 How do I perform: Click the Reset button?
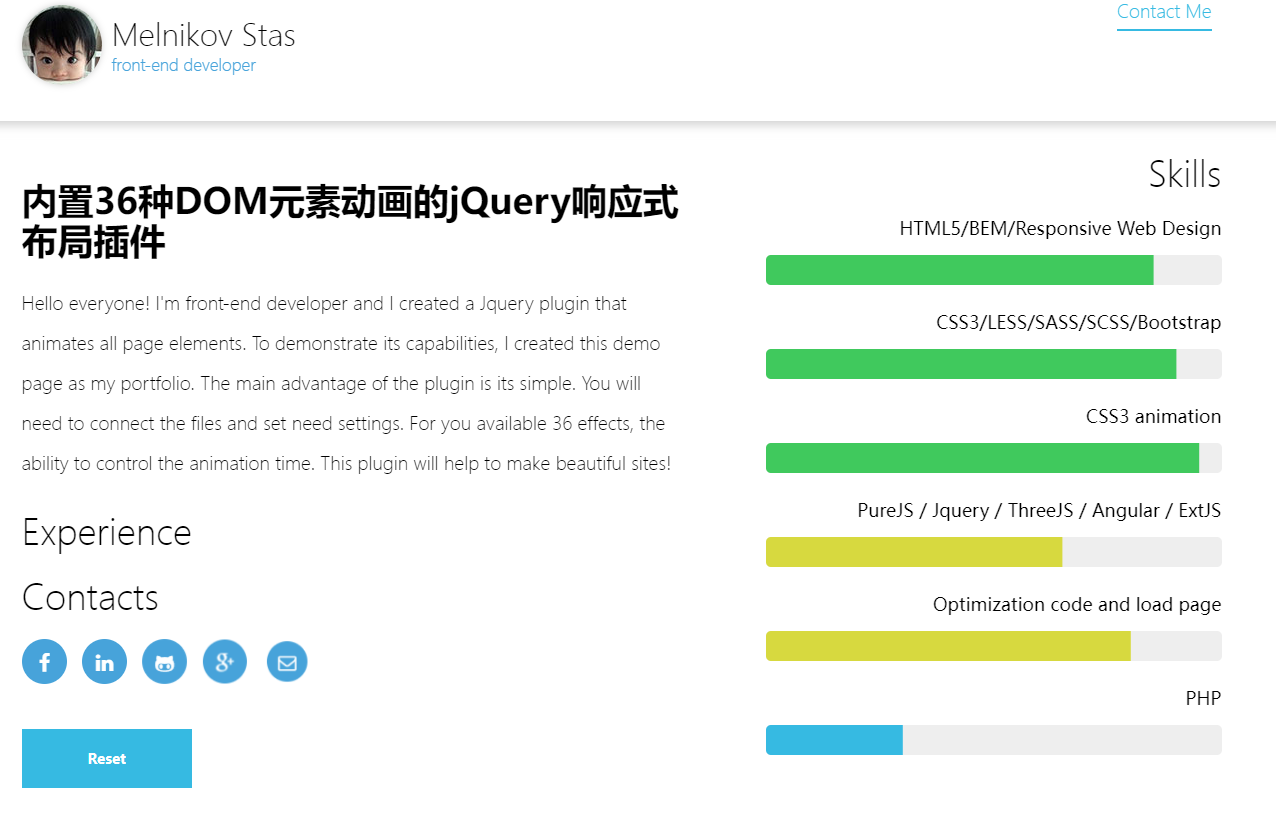coord(107,758)
